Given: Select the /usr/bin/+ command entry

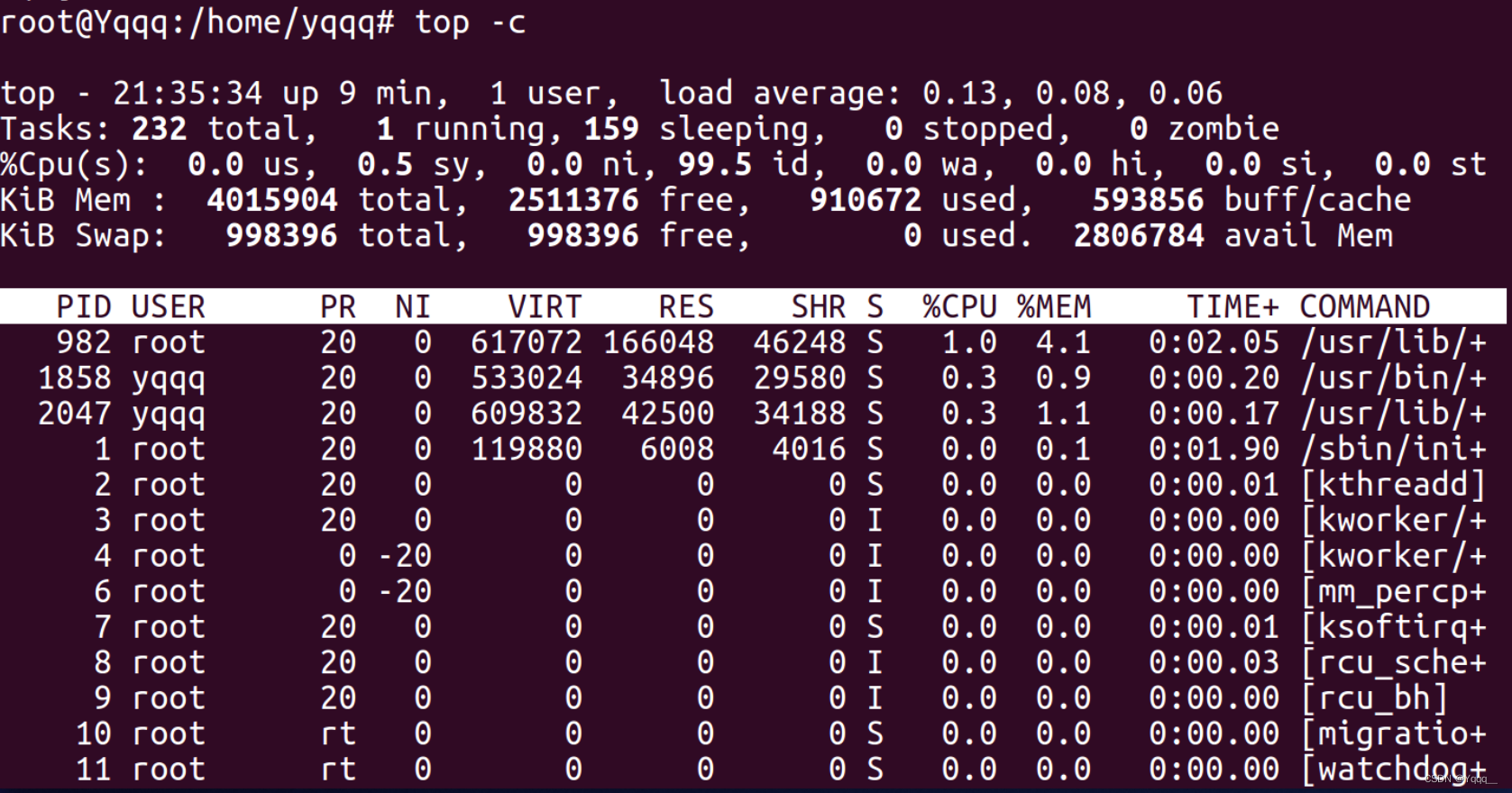Looking at the screenshot, I should [x=1393, y=378].
